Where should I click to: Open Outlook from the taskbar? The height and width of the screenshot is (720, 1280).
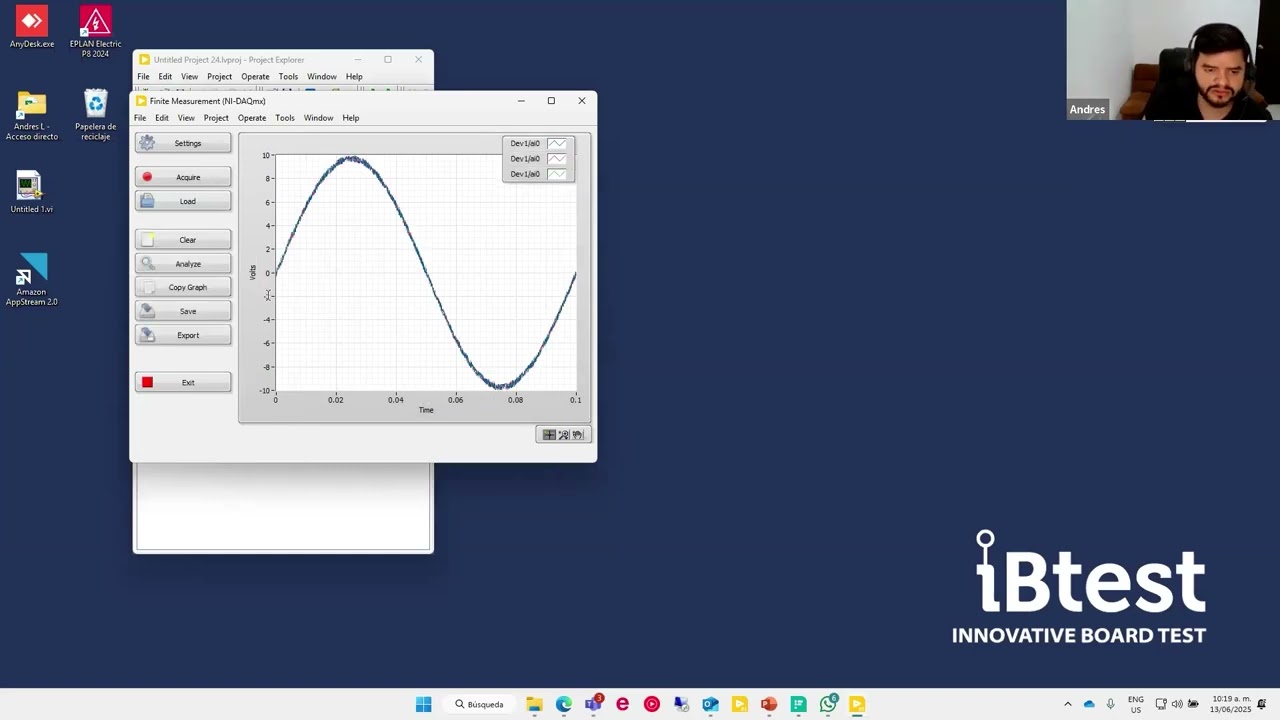[x=710, y=704]
